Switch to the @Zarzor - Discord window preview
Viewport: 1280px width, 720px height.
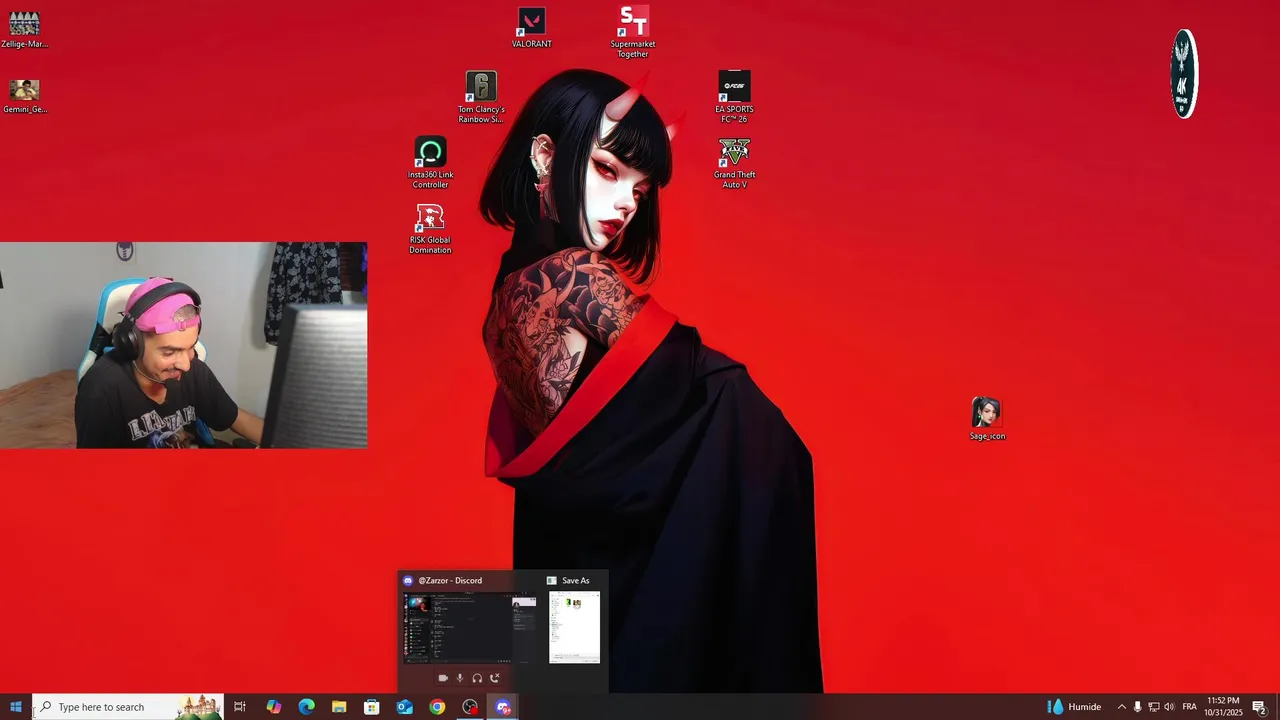pyautogui.click(x=470, y=627)
